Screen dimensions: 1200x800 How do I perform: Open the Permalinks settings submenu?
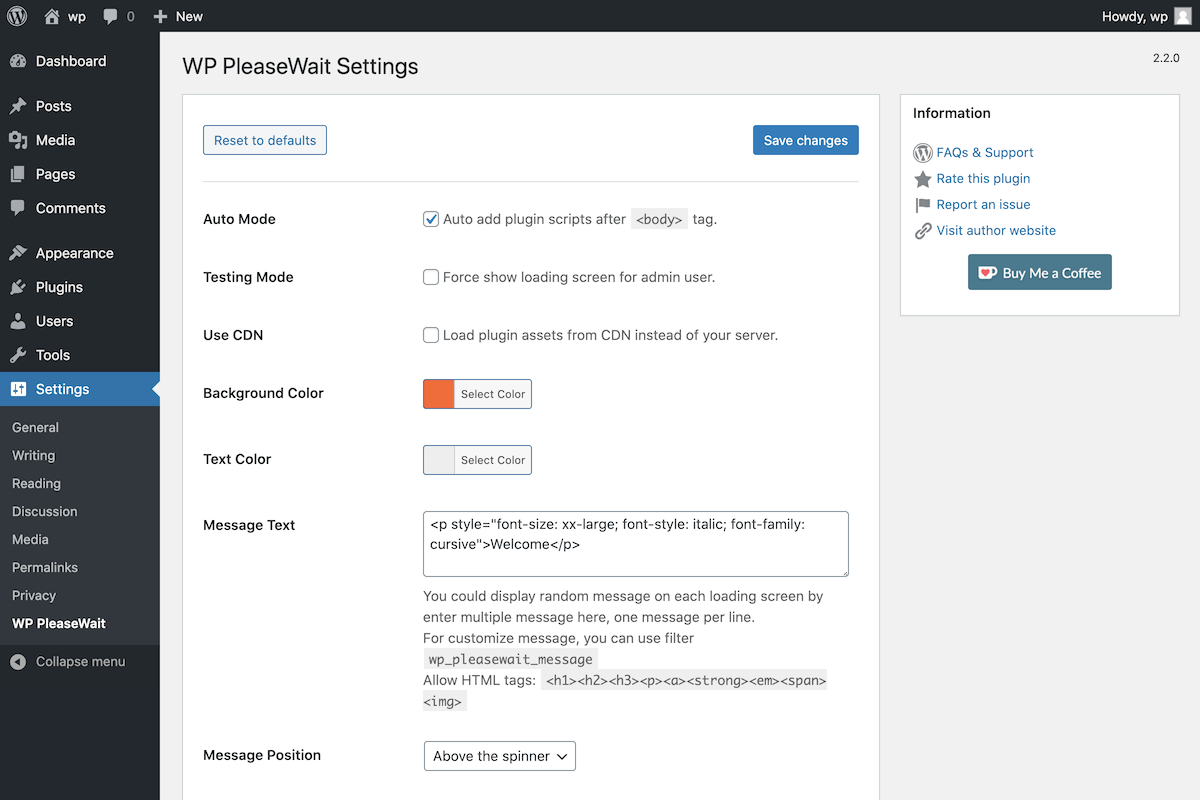point(45,567)
